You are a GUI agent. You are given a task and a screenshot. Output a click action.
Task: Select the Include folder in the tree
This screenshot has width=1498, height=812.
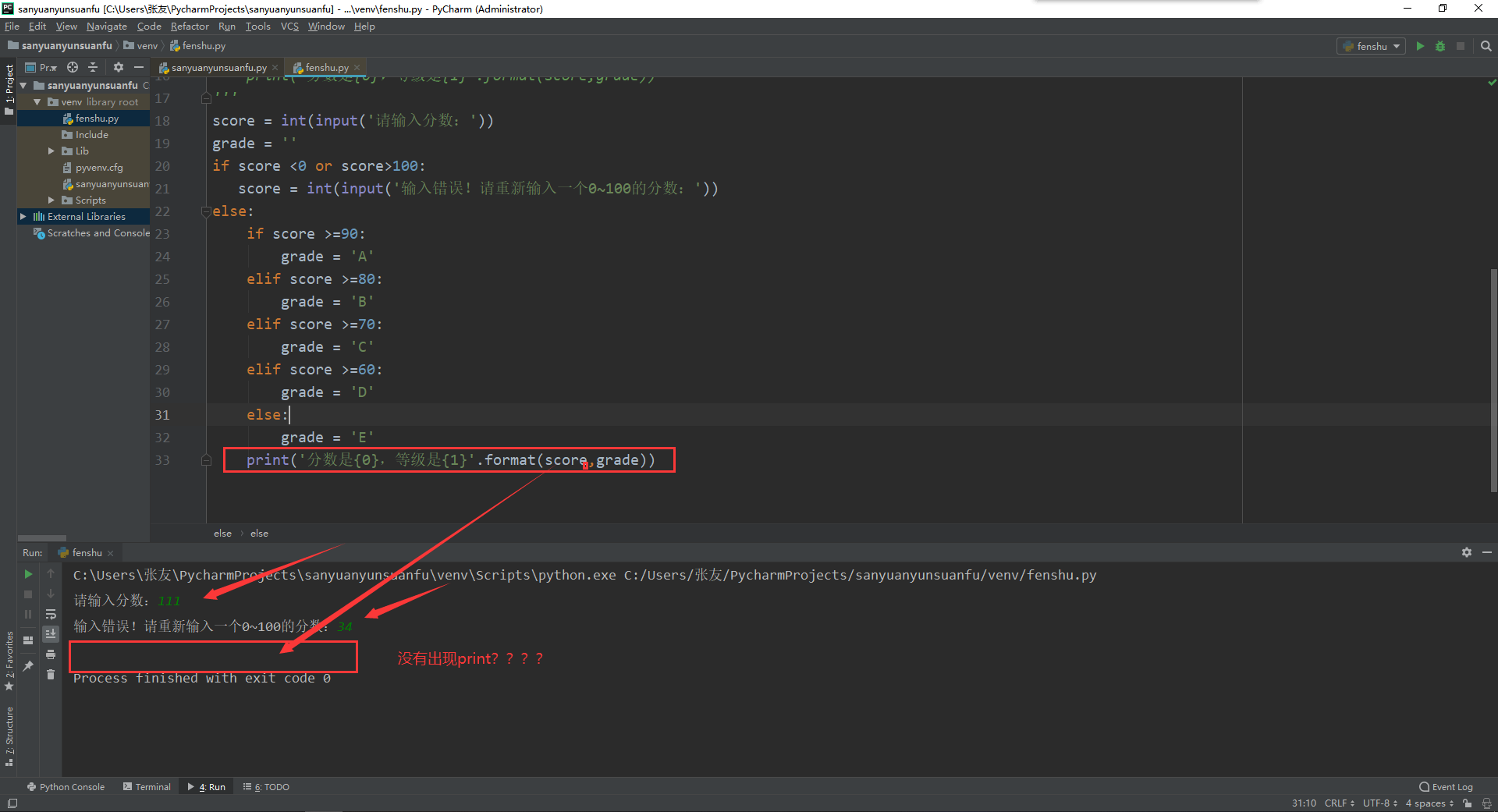click(91, 135)
